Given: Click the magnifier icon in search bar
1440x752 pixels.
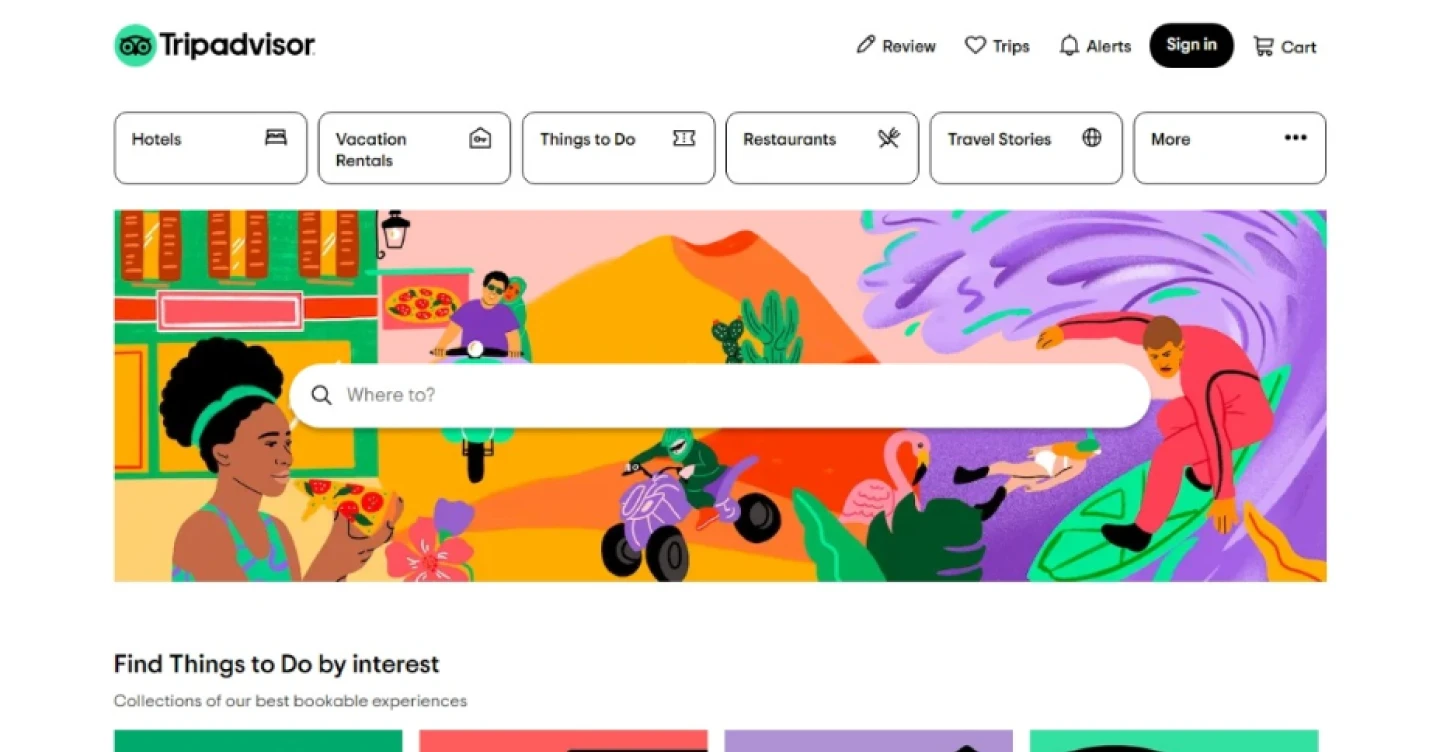Looking at the screenshot, I should point(321,395).
